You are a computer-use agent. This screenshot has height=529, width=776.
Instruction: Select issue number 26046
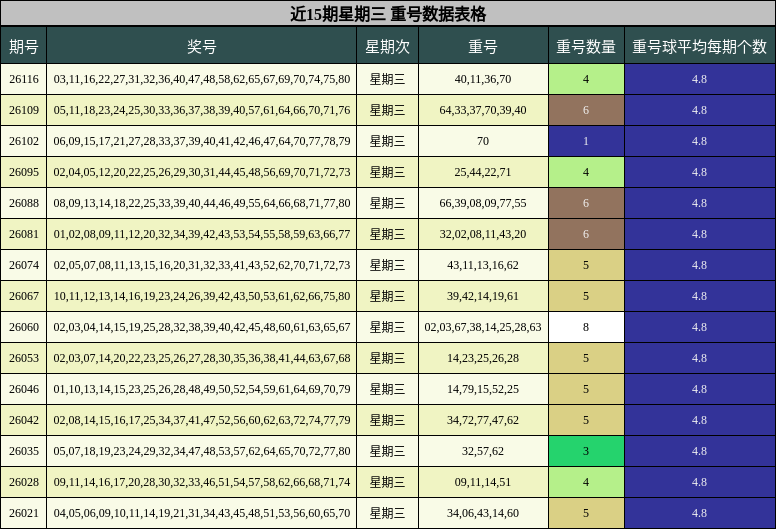coord(24,389)
